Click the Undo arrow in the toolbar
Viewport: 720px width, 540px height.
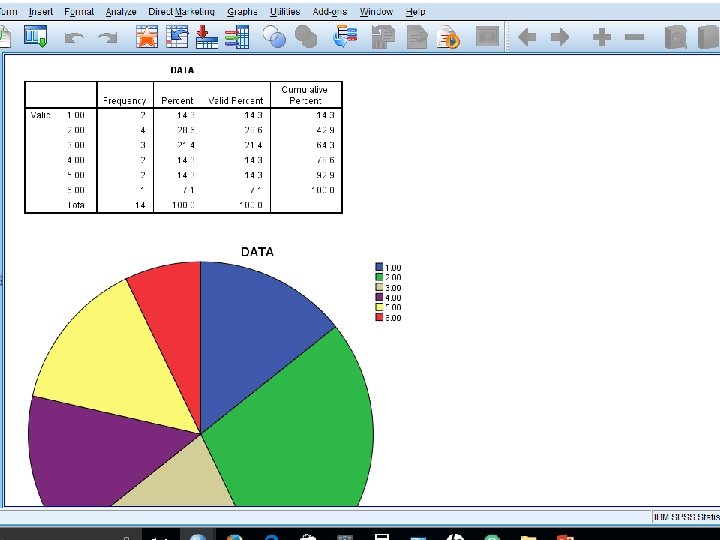click(x=74, y=38)
